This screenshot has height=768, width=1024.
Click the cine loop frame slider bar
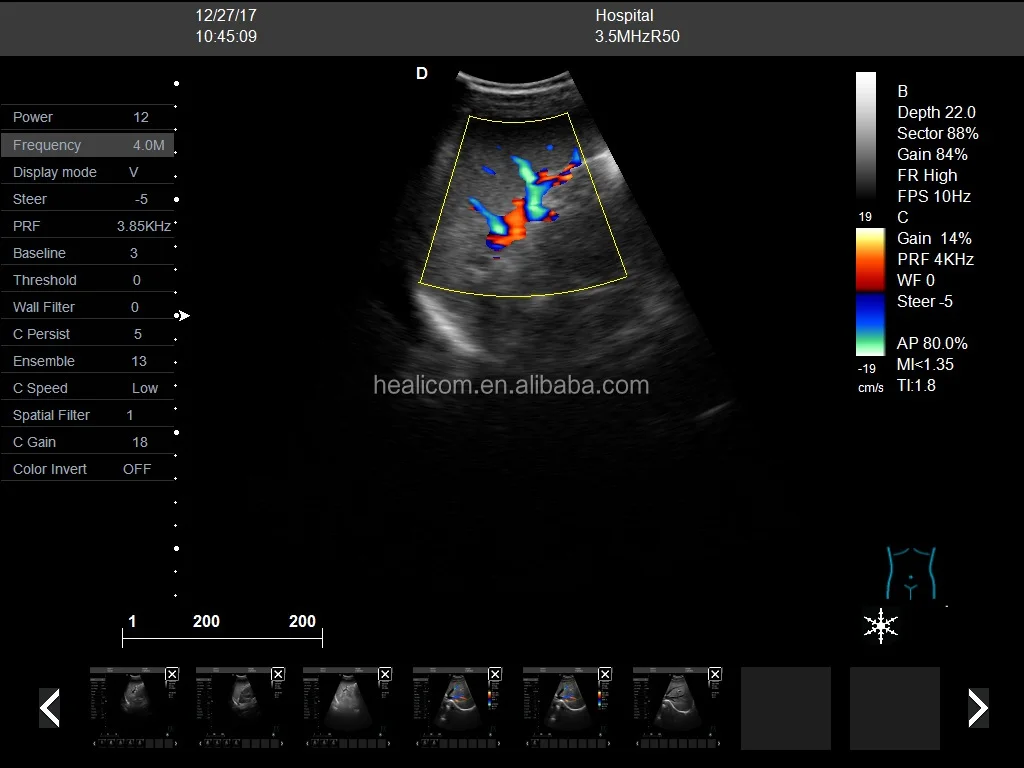(x=222, y=638)
